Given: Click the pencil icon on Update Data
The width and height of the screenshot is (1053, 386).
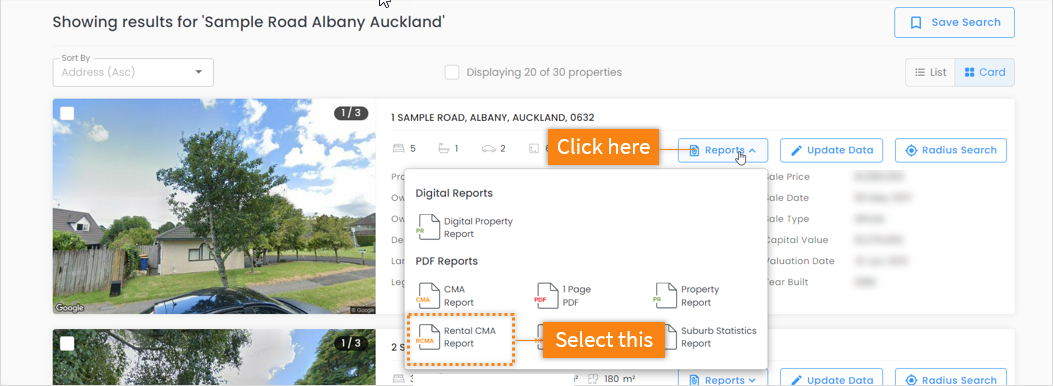Looking at the screenshot, I should click(x=796, y=150).
